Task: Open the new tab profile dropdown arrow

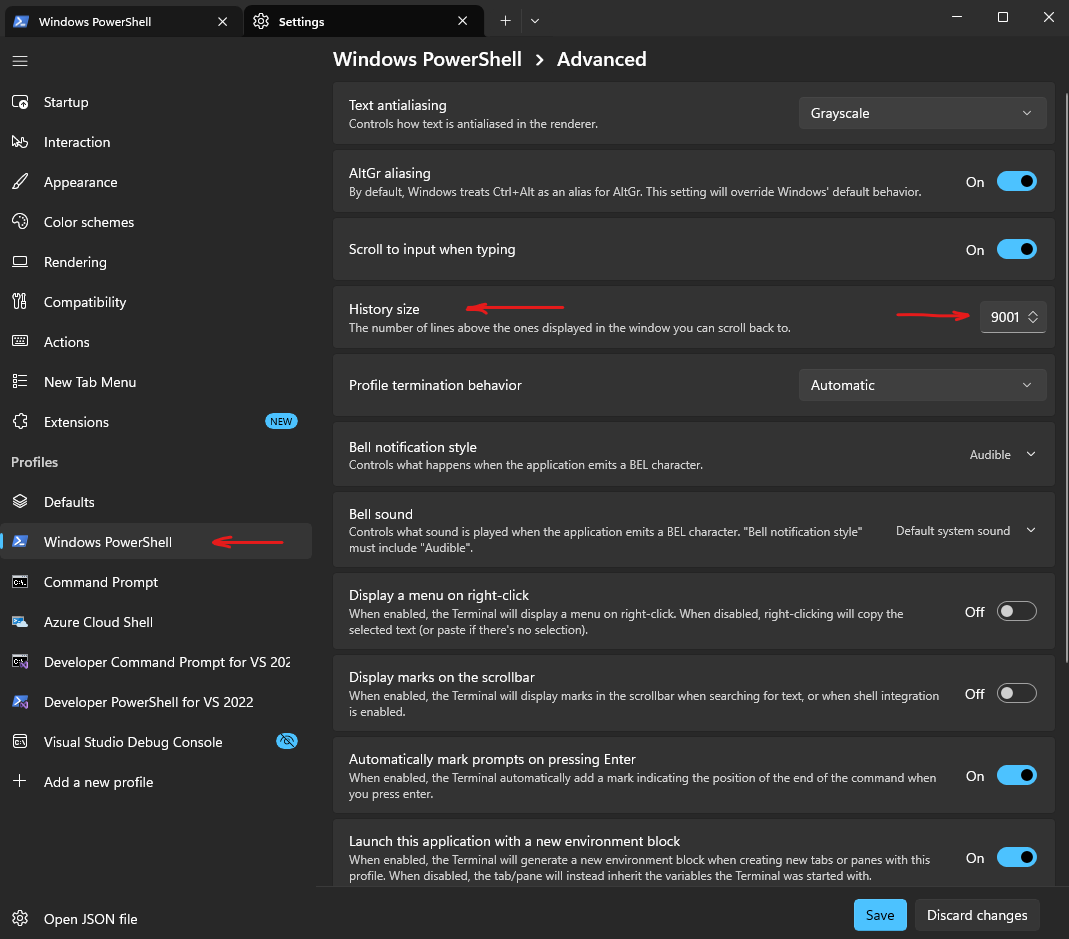Action: [535, 20]
